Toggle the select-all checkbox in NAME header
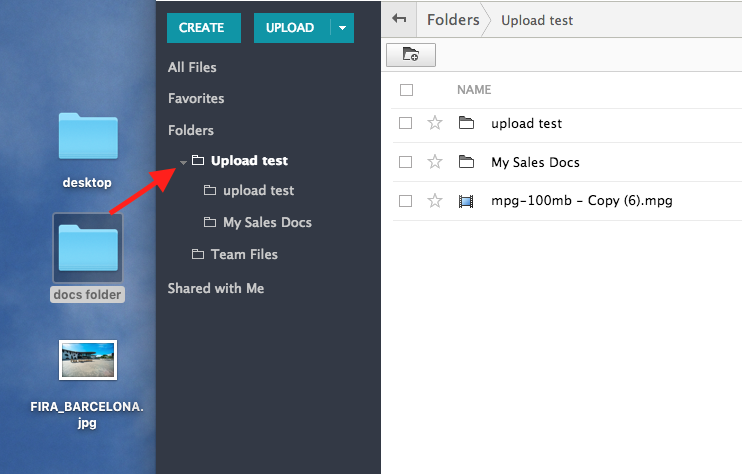 click(x=406, y=90)
